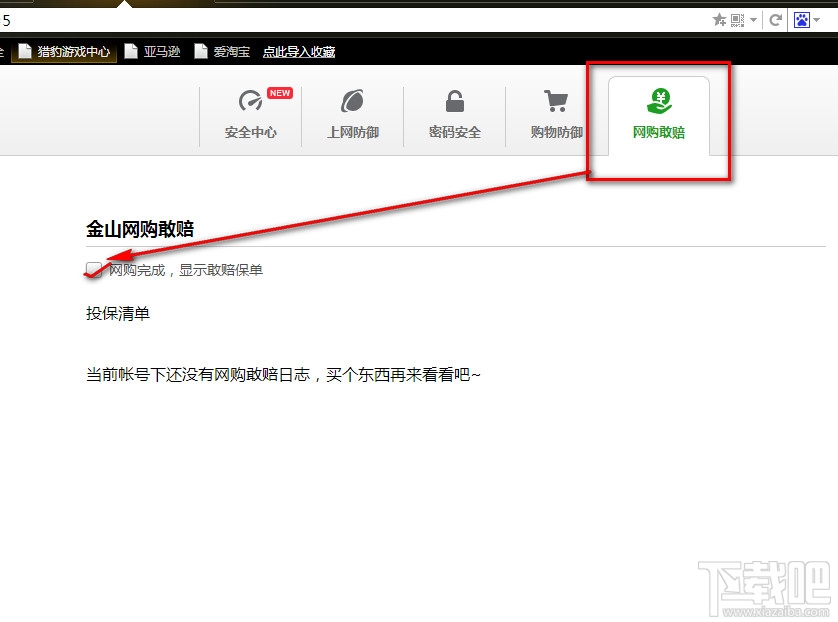Viewport: 838px width, 622px height.
Task: Expand the toolbar arrow left of refresh
Action: tap(753, 20)
